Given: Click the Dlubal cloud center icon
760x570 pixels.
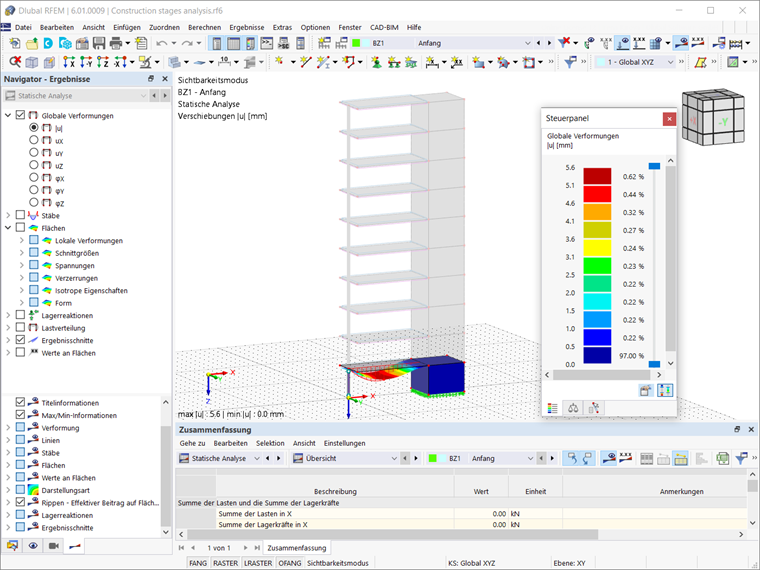Looking at the screenshot, I should (x=48, y=43).
